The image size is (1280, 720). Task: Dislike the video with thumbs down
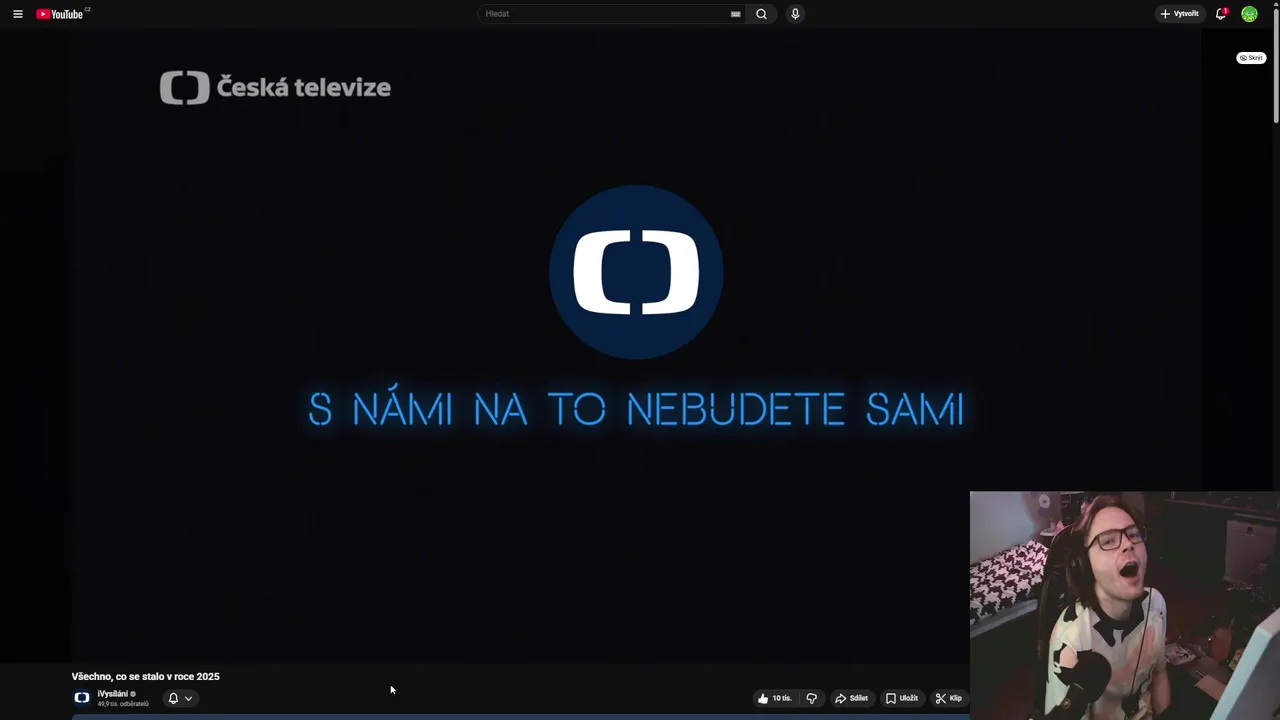812,698
